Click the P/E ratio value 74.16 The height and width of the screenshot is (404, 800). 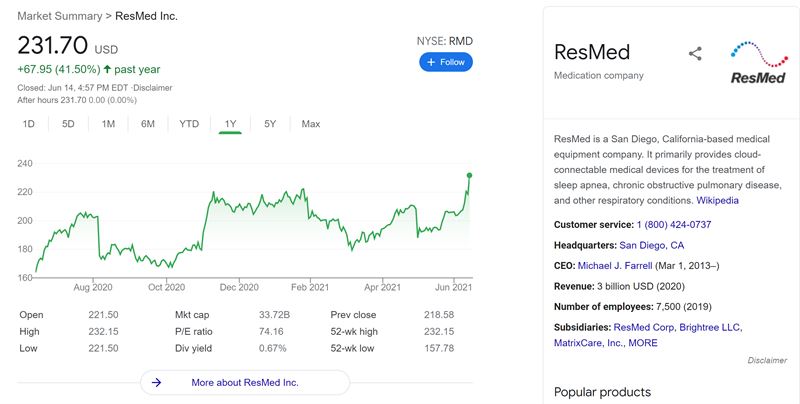[271, 332]
